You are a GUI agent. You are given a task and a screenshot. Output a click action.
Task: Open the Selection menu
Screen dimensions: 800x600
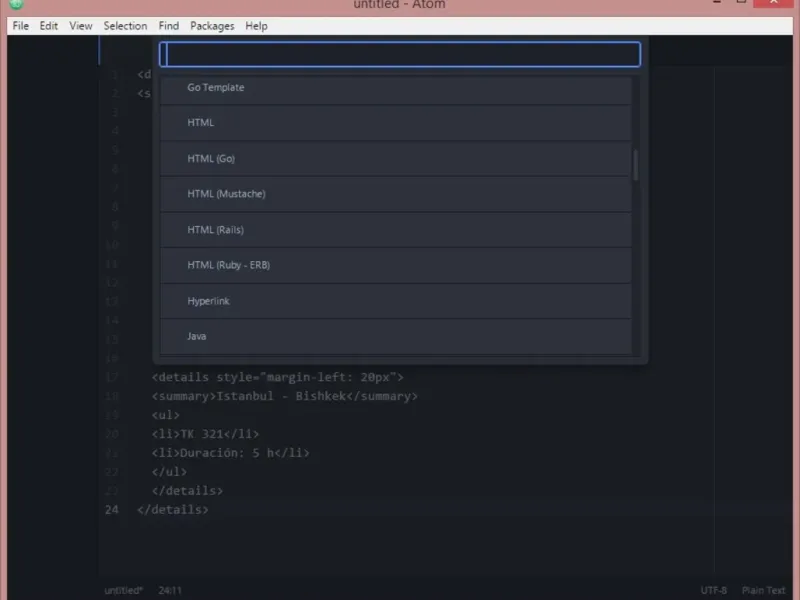click(x=125, y=26)
